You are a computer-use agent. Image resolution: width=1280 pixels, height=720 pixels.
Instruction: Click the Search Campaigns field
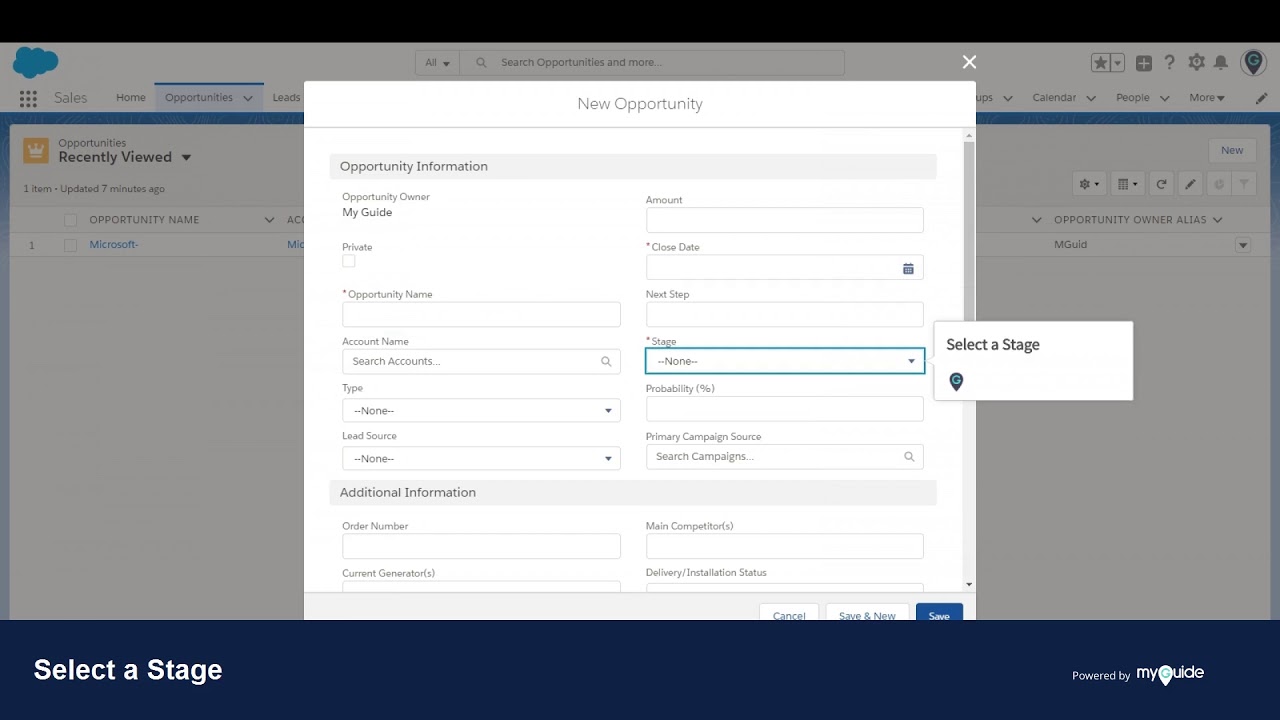[x=785, y=457]
